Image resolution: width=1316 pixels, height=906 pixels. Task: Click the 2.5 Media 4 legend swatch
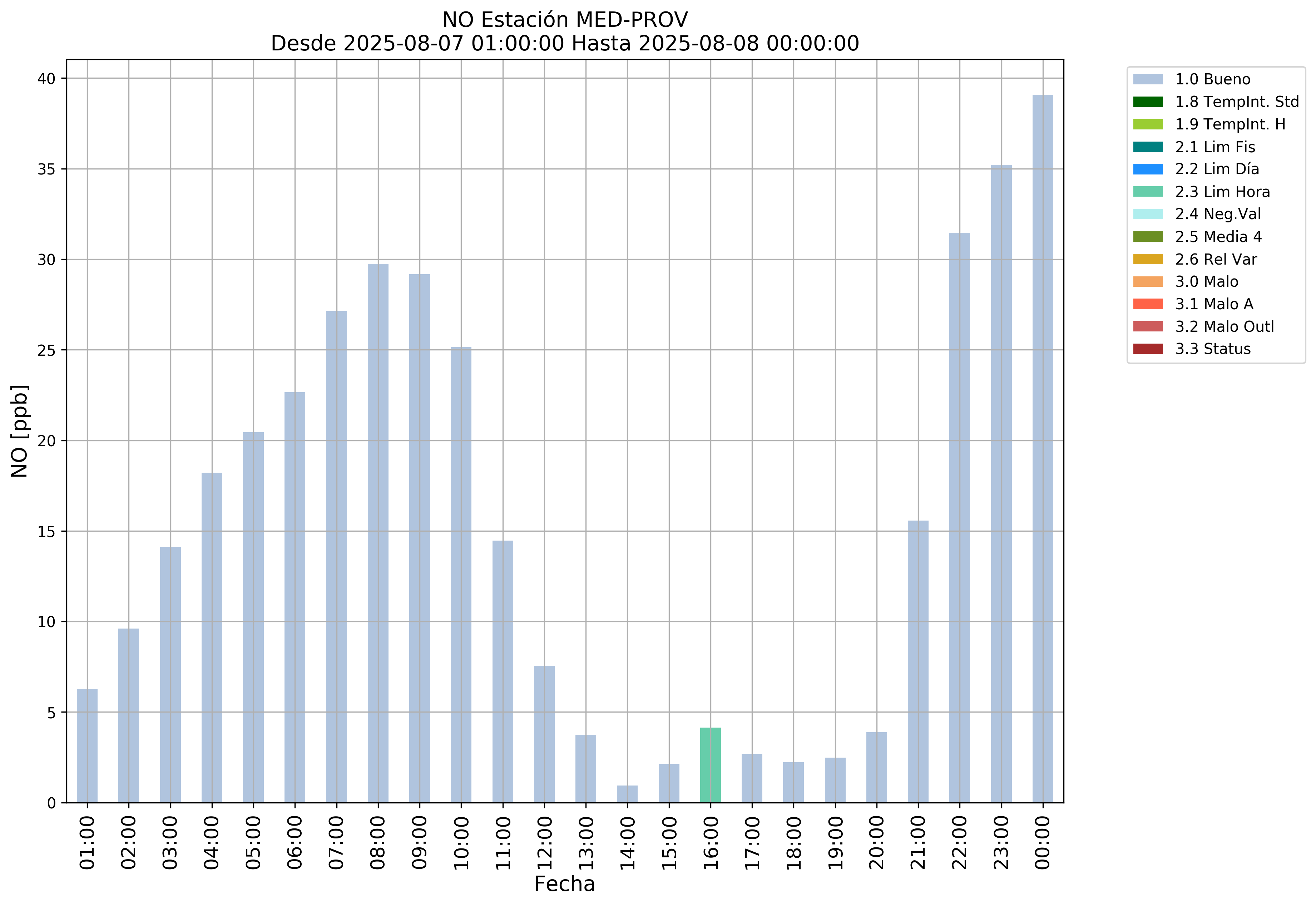[1147, 237]
